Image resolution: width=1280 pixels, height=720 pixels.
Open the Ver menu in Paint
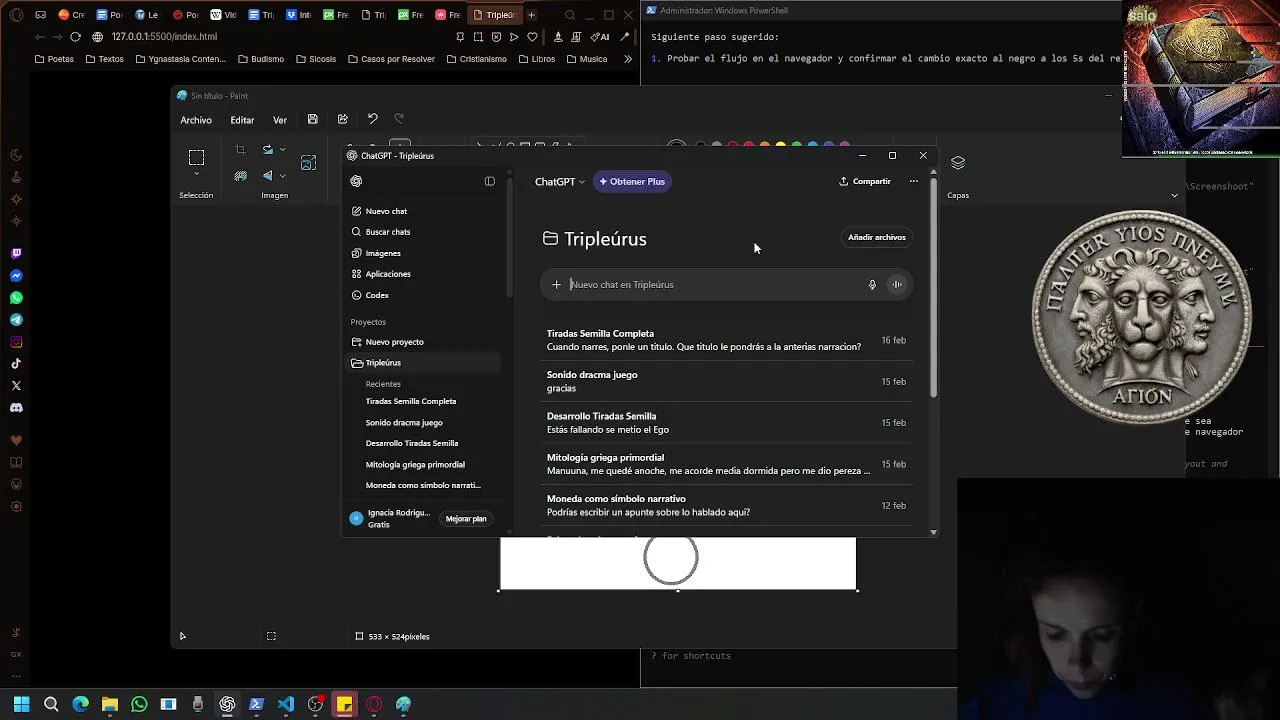280,120
